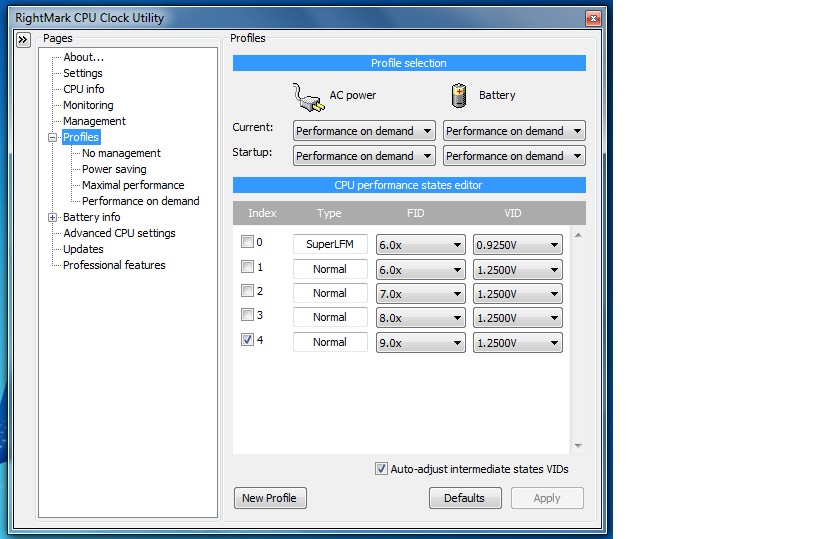The height and width of the screenshot is (539, 819).
Task: Open Startup Battery profile dropdown
Action: point(514,156)
